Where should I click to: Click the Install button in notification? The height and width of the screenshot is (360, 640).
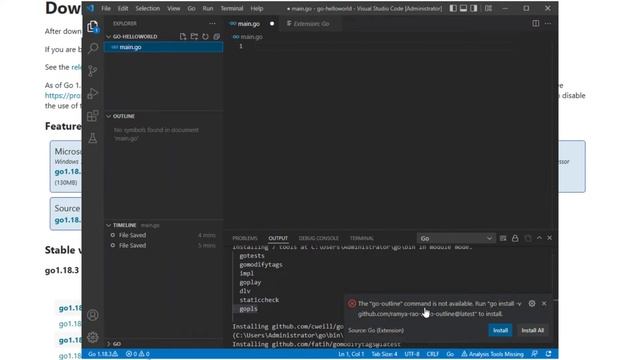tap(500, 330)
